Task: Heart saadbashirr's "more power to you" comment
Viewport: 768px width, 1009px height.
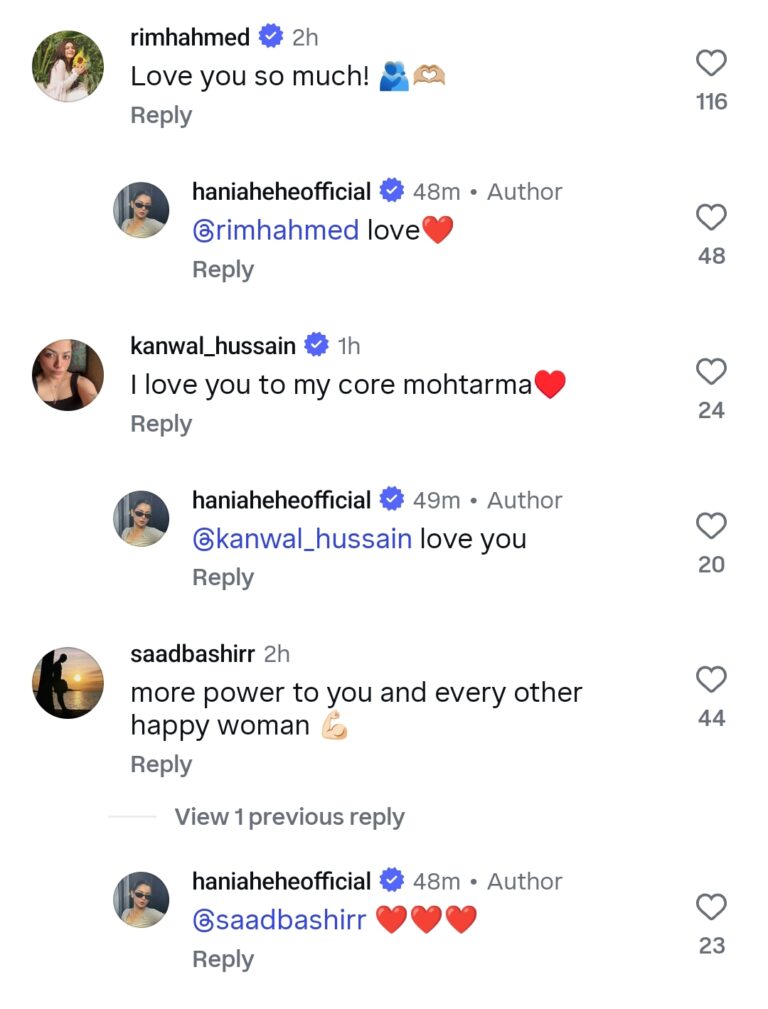Action: (x=711, y=681)
